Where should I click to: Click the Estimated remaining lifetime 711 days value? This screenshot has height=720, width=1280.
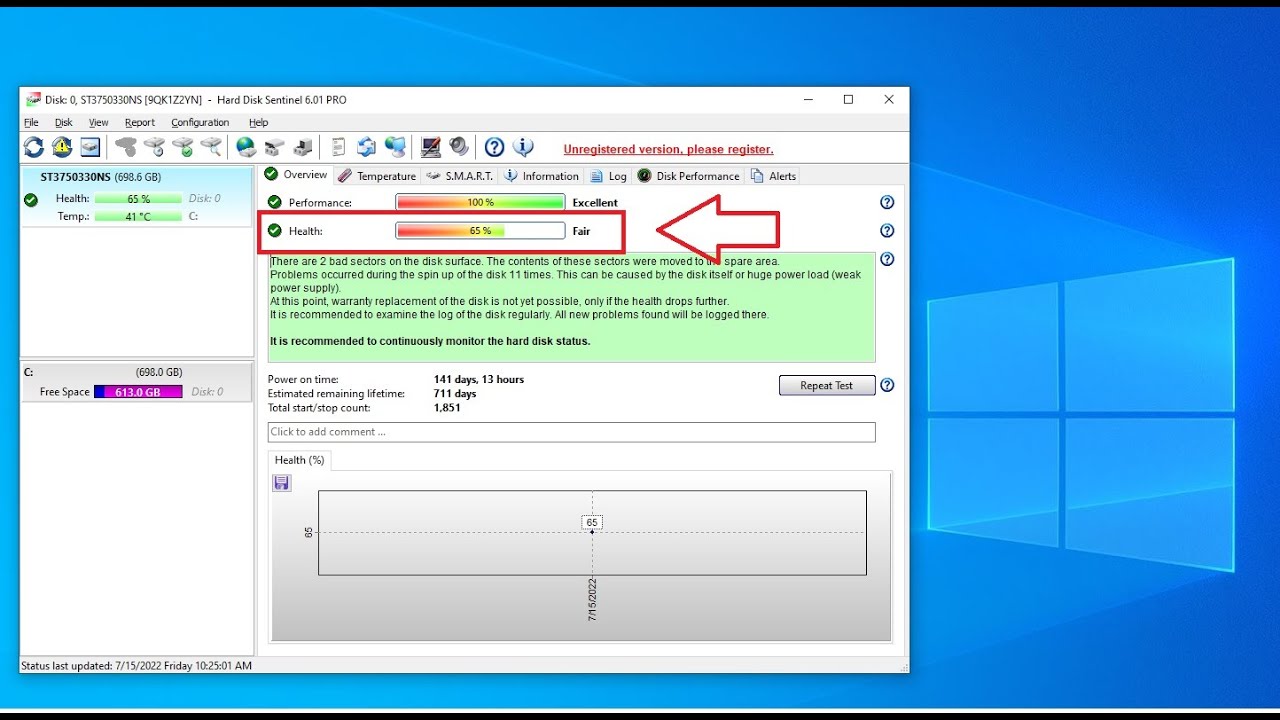[455, 394]
